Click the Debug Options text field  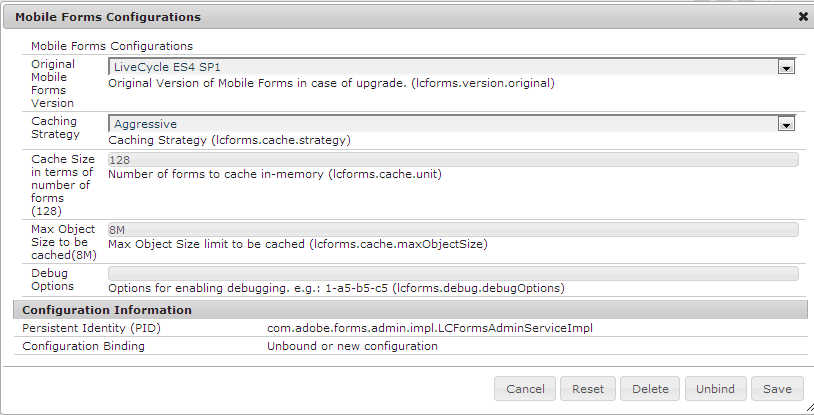452,273
